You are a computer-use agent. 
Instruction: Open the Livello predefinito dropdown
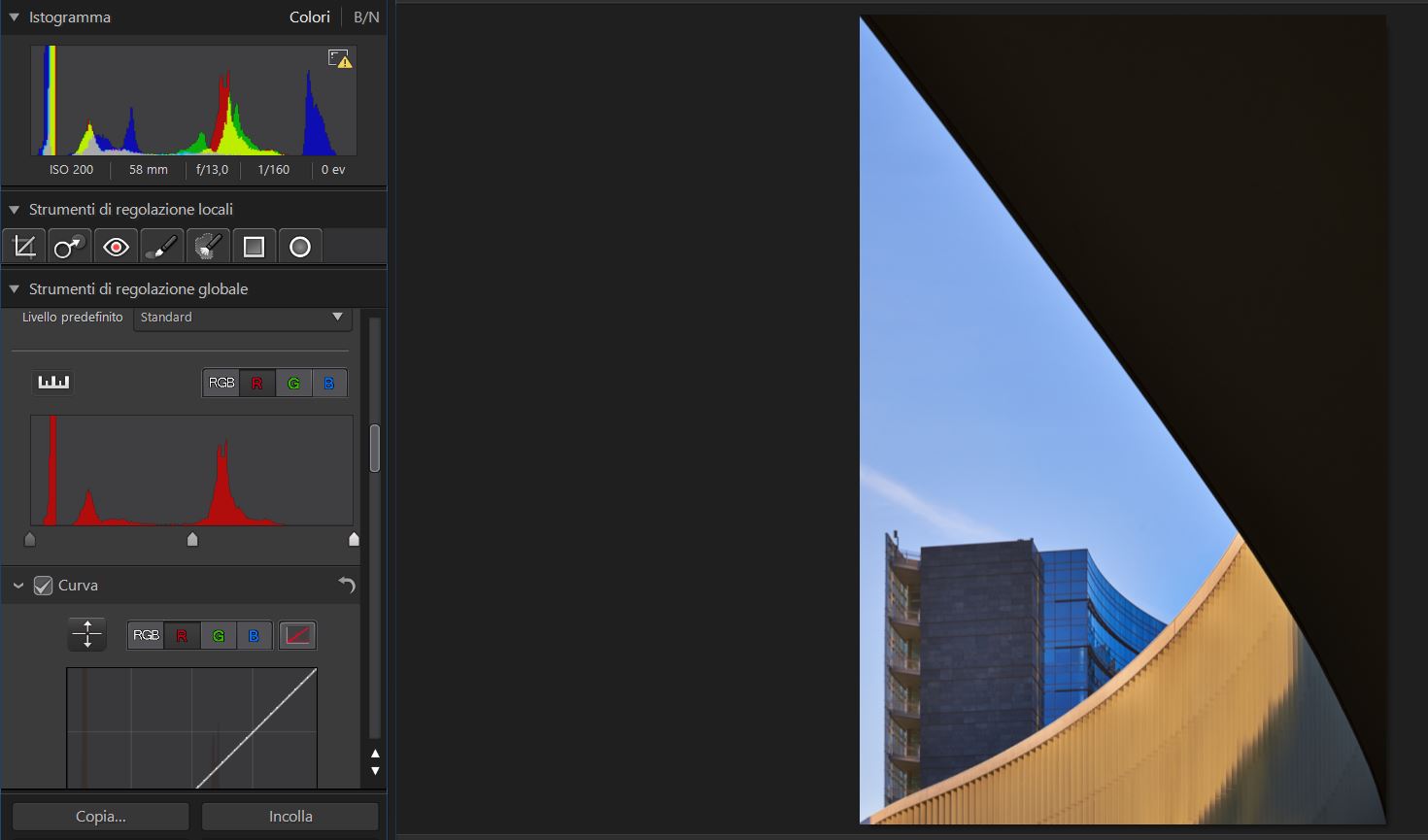click(242, 318)
